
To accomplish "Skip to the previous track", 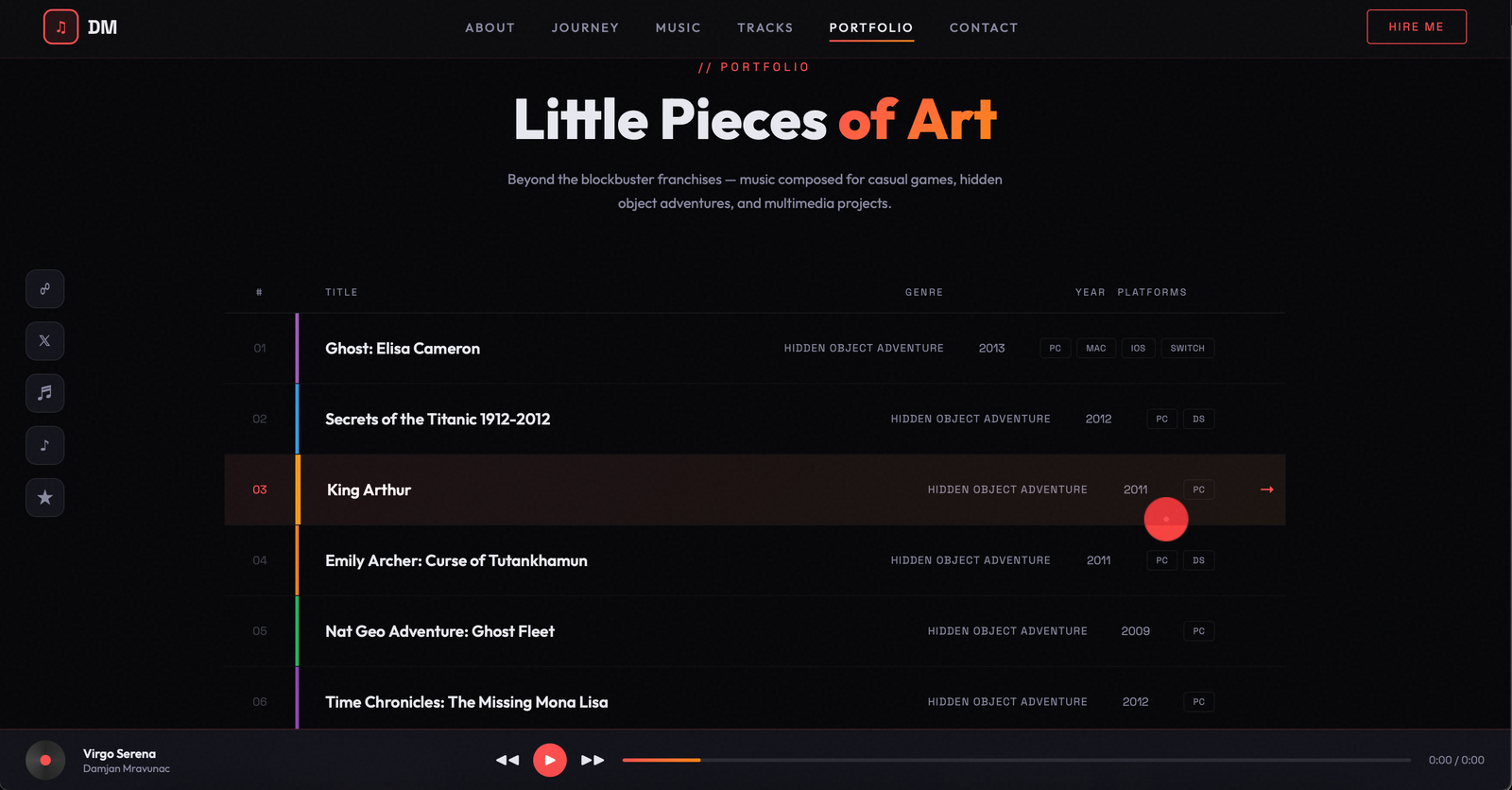I will coord(507,760).
